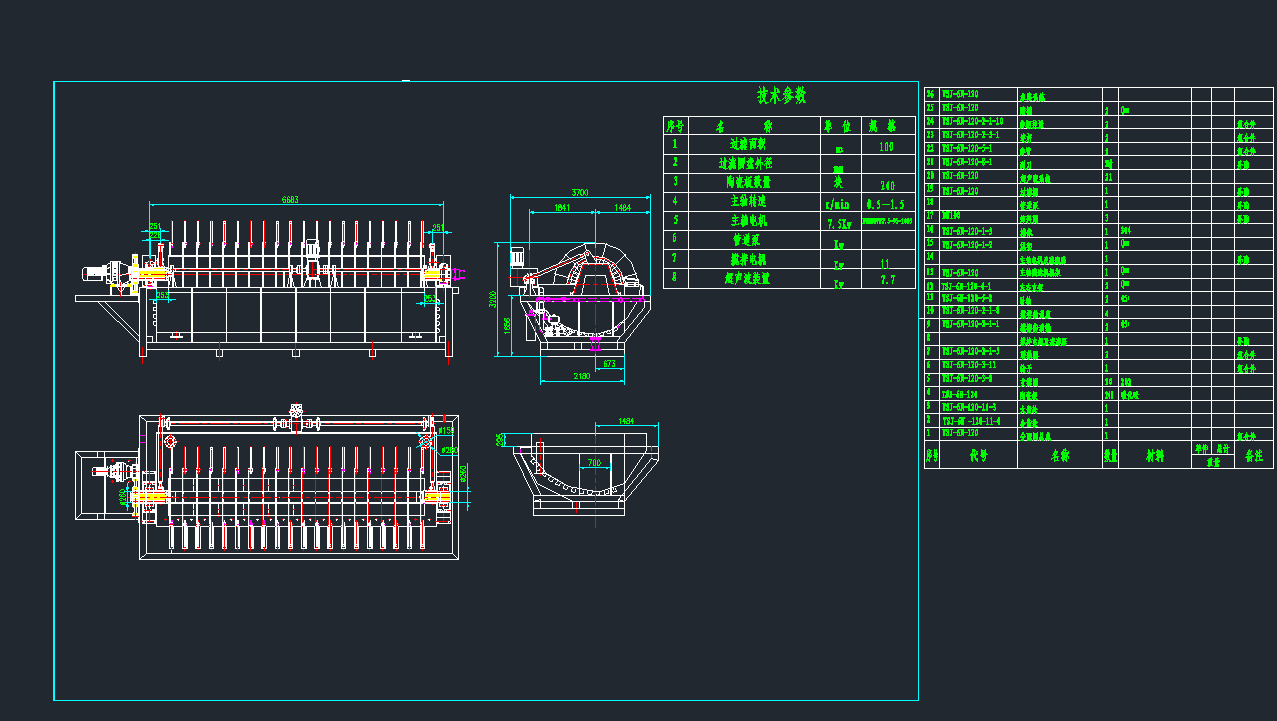Image resolution: width=1277 pixels, height=721 pixels.
Task: Click the '过滤面积' parameter name cell
Action: (x=753, y=144)
